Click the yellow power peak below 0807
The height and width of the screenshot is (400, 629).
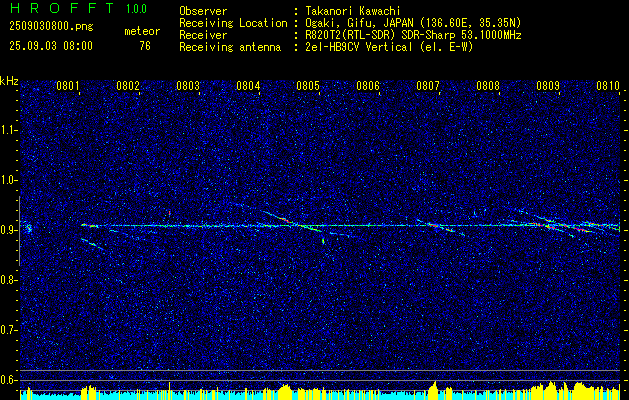point(434,388)
